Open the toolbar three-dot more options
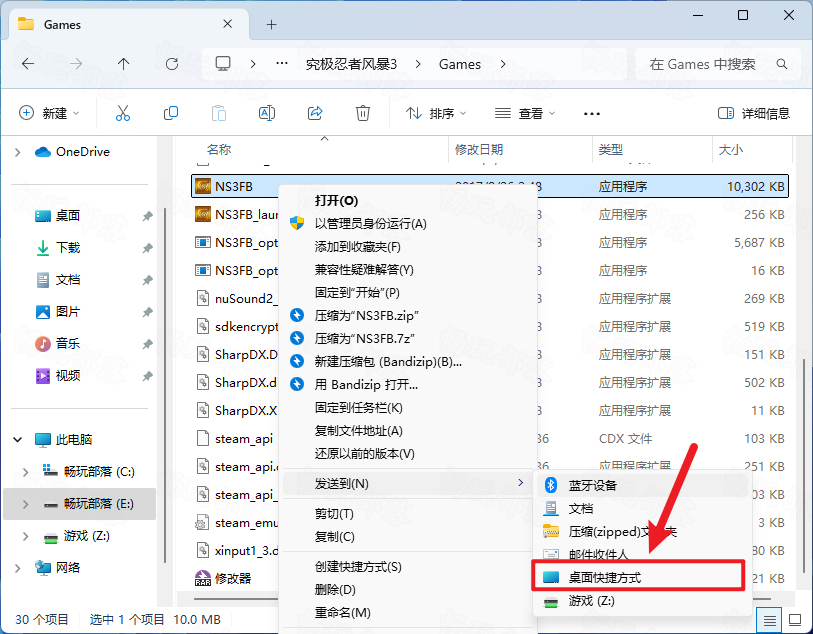813x634 pixels. pyautogui.click(x=592, y=114)
